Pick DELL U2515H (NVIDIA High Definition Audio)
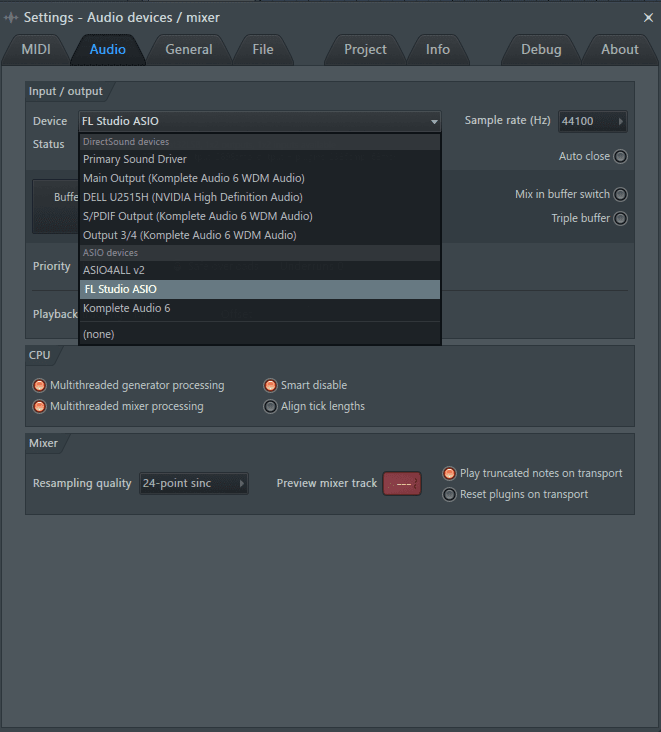The width and height of the screenshot is (661, 732). [260, 197]
